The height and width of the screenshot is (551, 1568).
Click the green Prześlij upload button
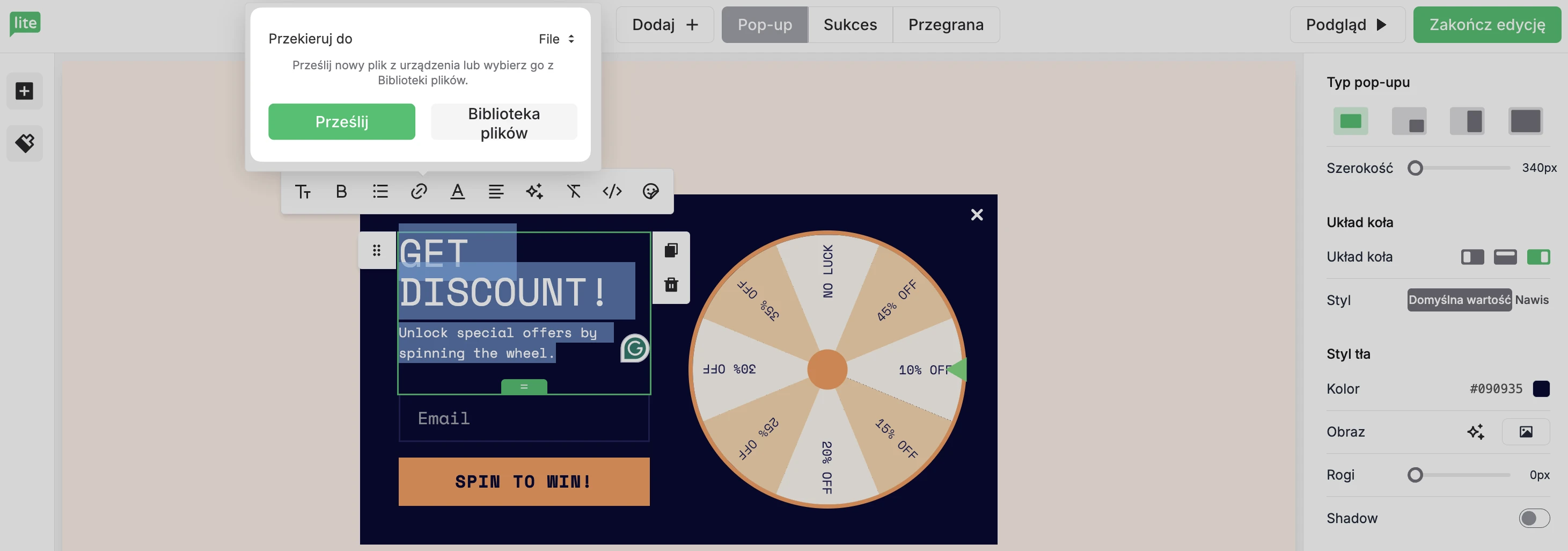pyautogui.click(x=341, y=122)
